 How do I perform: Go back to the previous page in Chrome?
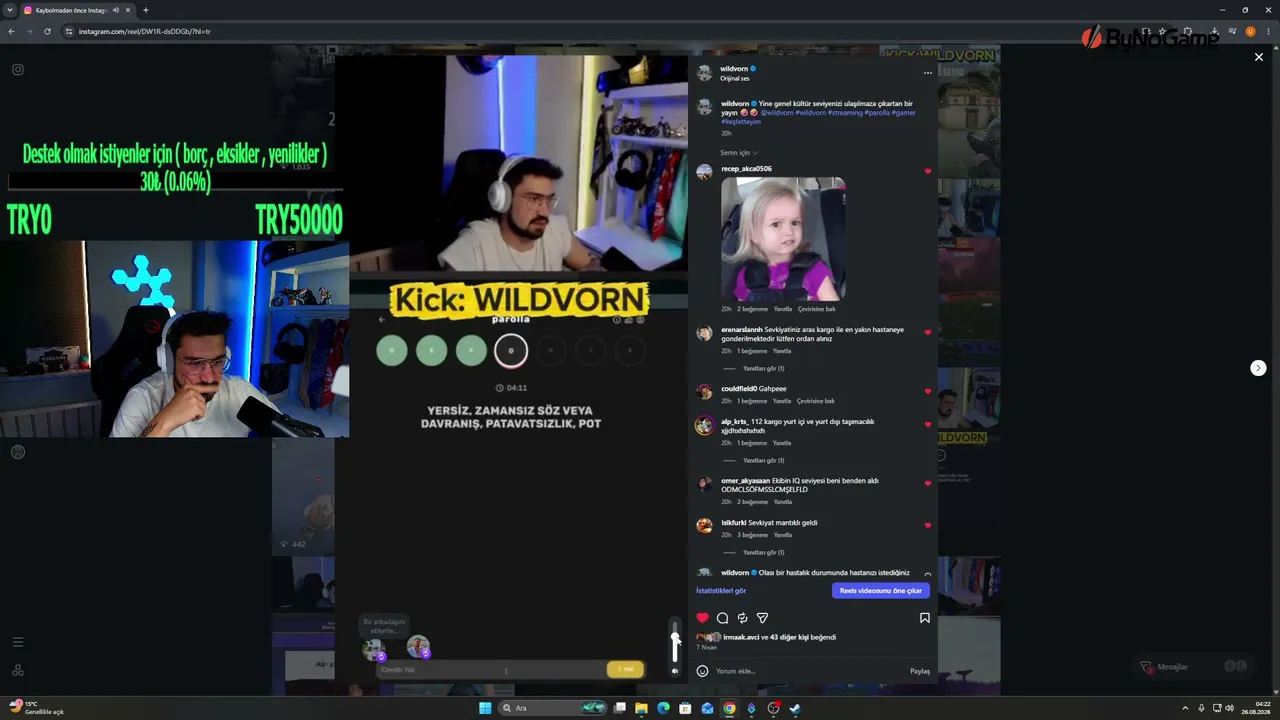11,31
